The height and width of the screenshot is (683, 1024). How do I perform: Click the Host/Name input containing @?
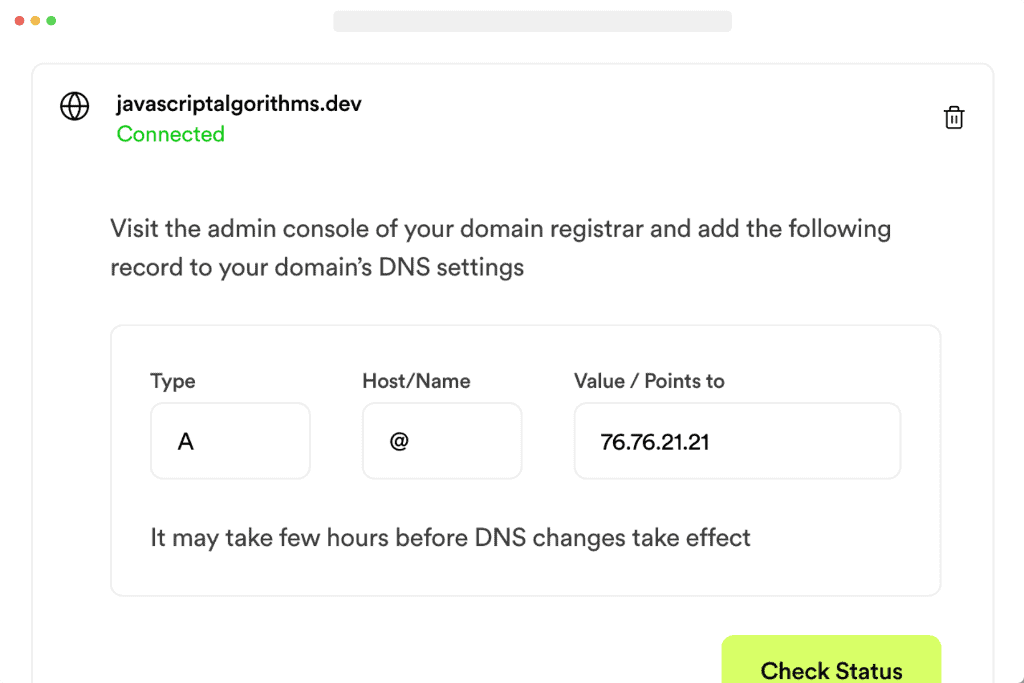click(x=442, y=440)
